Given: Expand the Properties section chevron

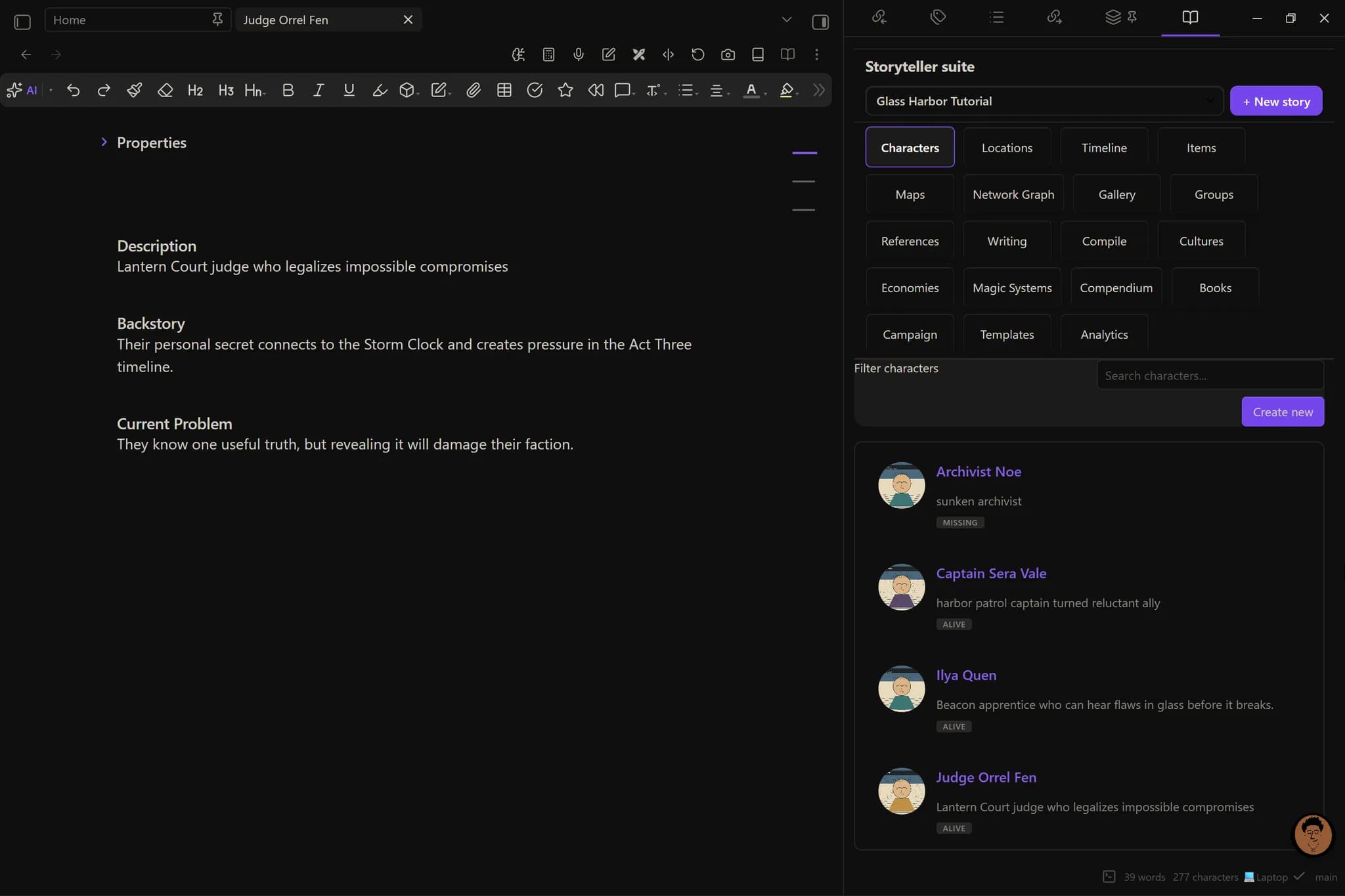Looking at the screenshot, I should 104,142.
